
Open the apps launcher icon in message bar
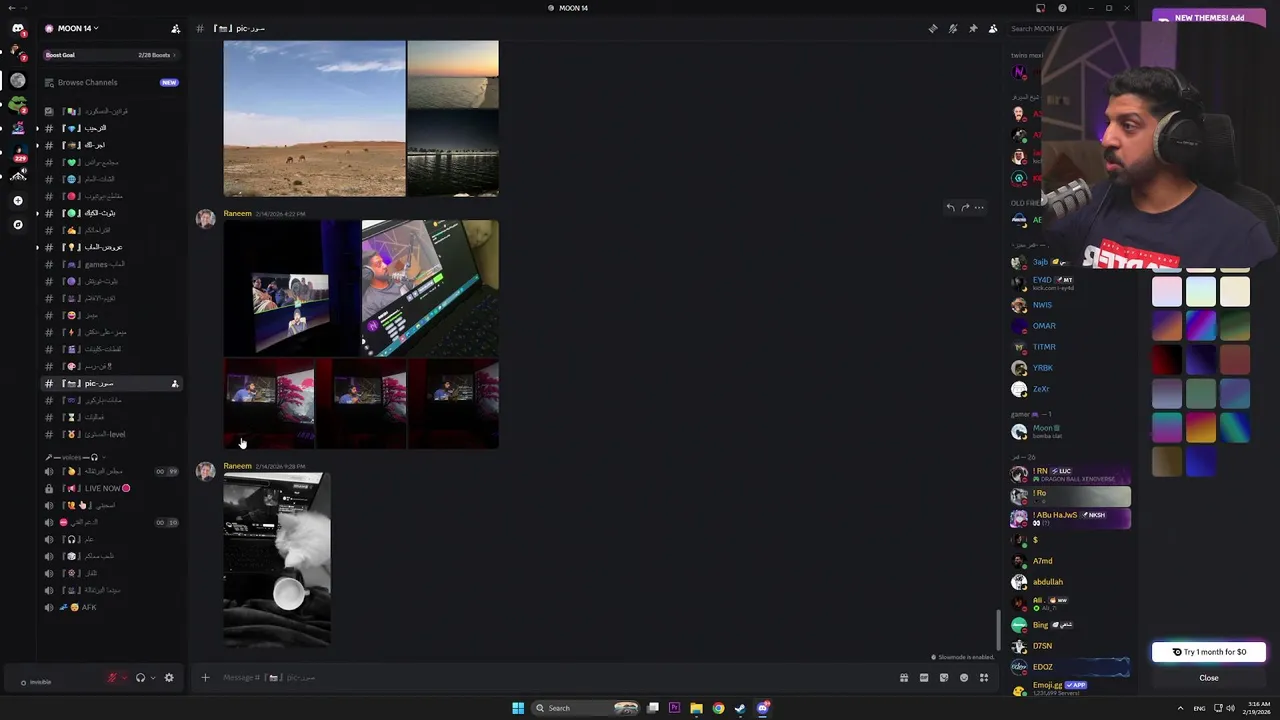pos(984,678)
